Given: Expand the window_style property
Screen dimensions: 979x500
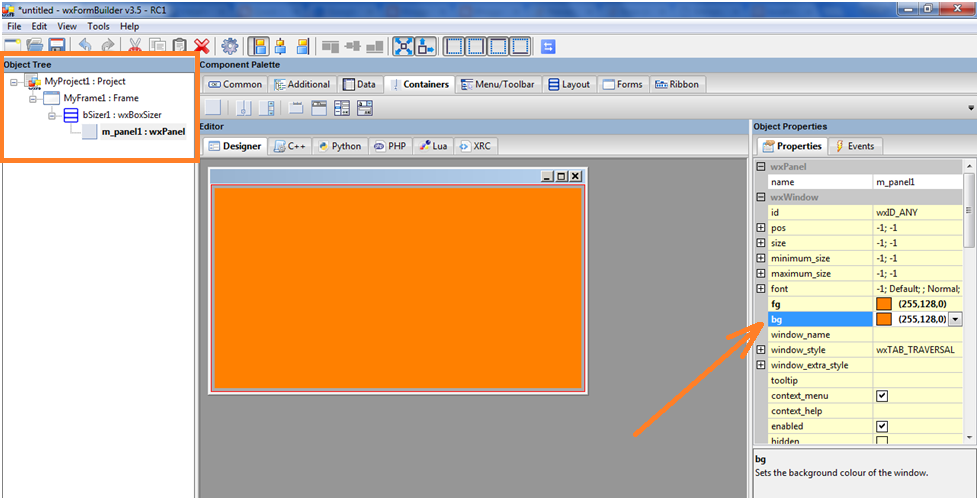Looking at the screenshot, I should 760,350.
